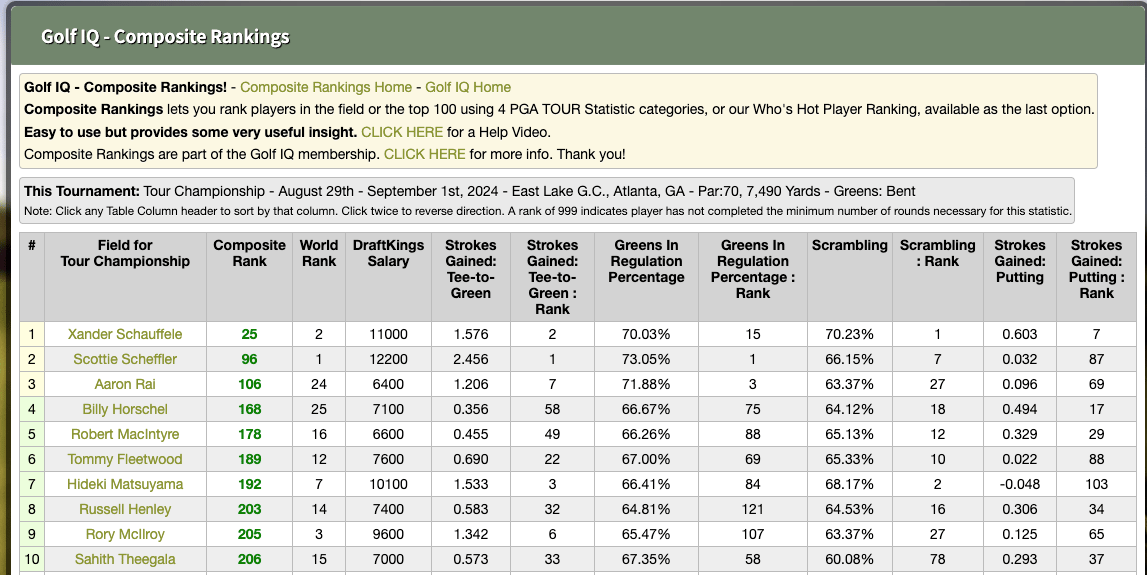Image resolution: width=1147 pixels, height=575 pixels.
Task: Open Scottie Scheffler player link
Action: pos(125,359)
